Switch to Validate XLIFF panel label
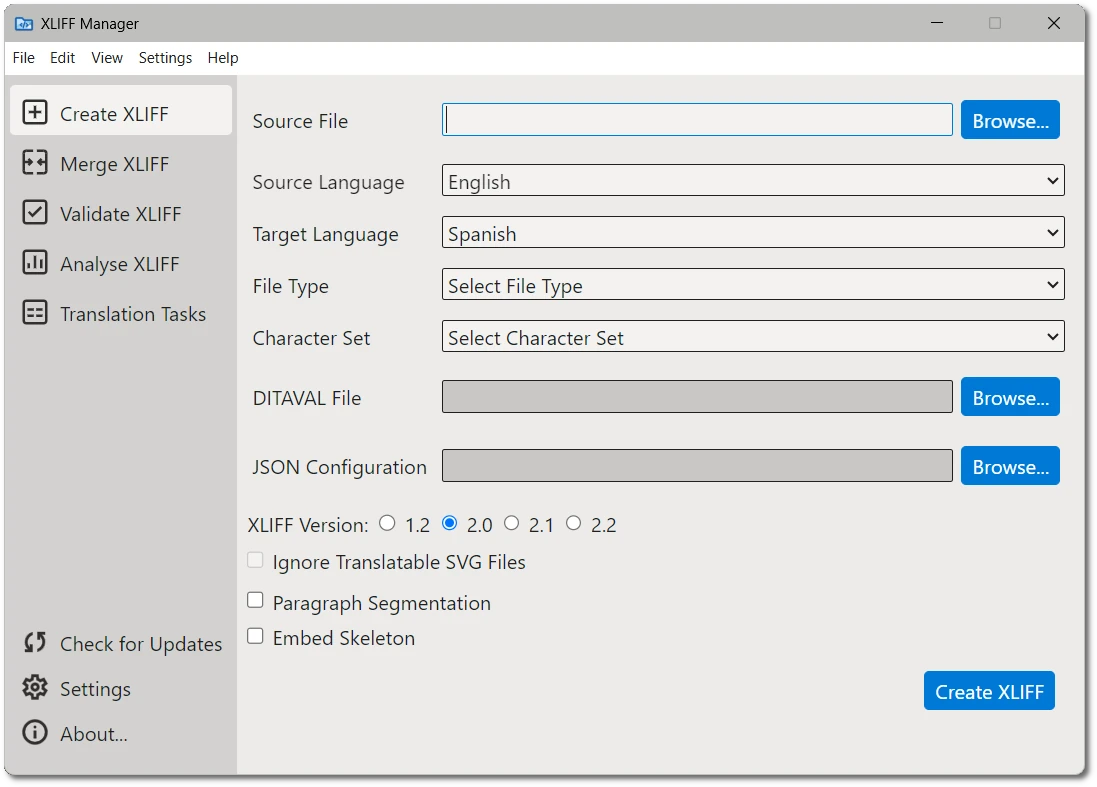Screen dimensions: 1097x787 coord(120,214)
